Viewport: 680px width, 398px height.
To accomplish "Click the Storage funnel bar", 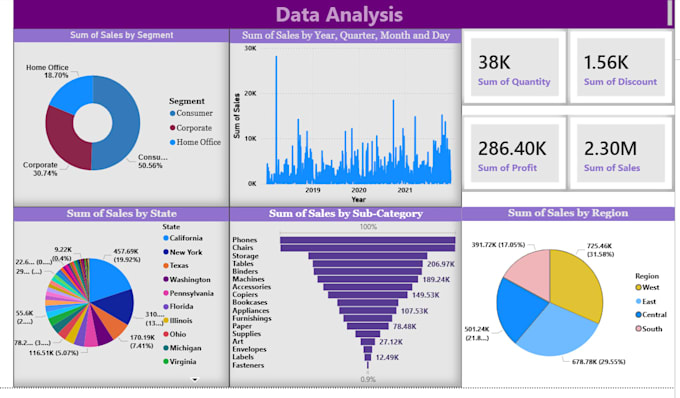I will click(367, 256).
